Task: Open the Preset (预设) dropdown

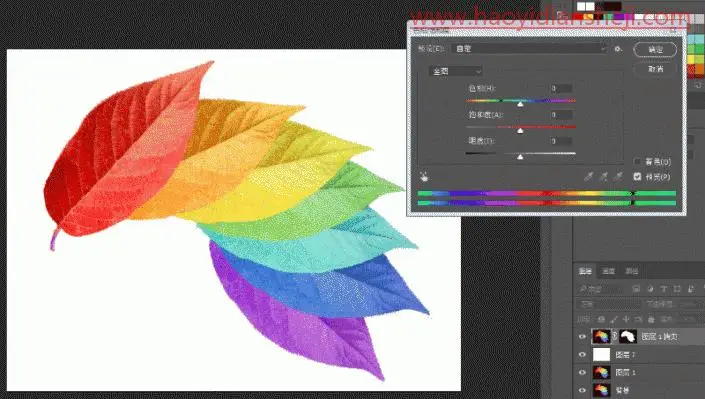Action: 529,49
